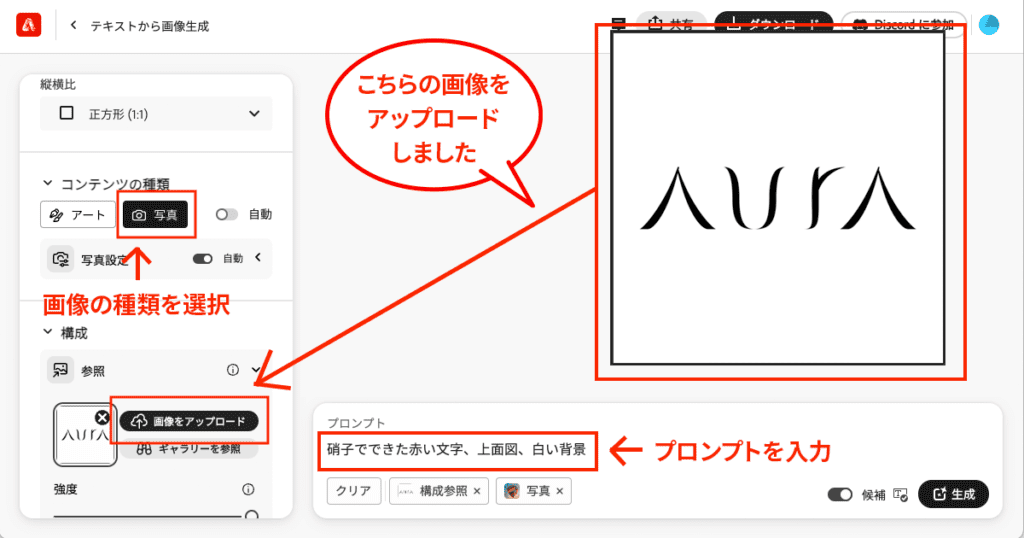Collapse the 構成 section
The width and height of the screenshot is (1024, 538).
click(47, 332)
